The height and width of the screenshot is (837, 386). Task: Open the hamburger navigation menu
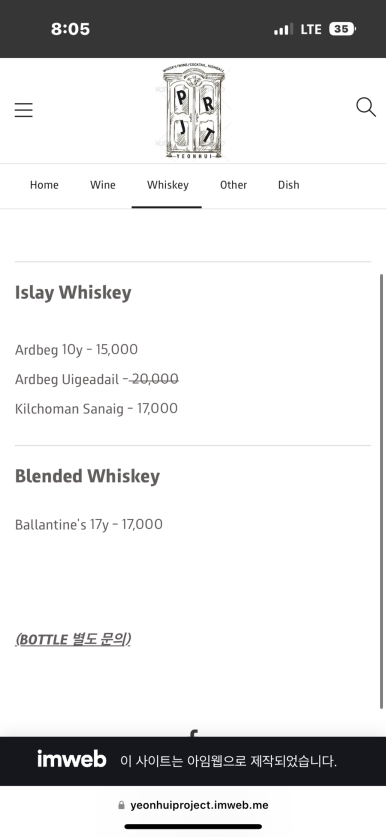(x=23, y=110)
